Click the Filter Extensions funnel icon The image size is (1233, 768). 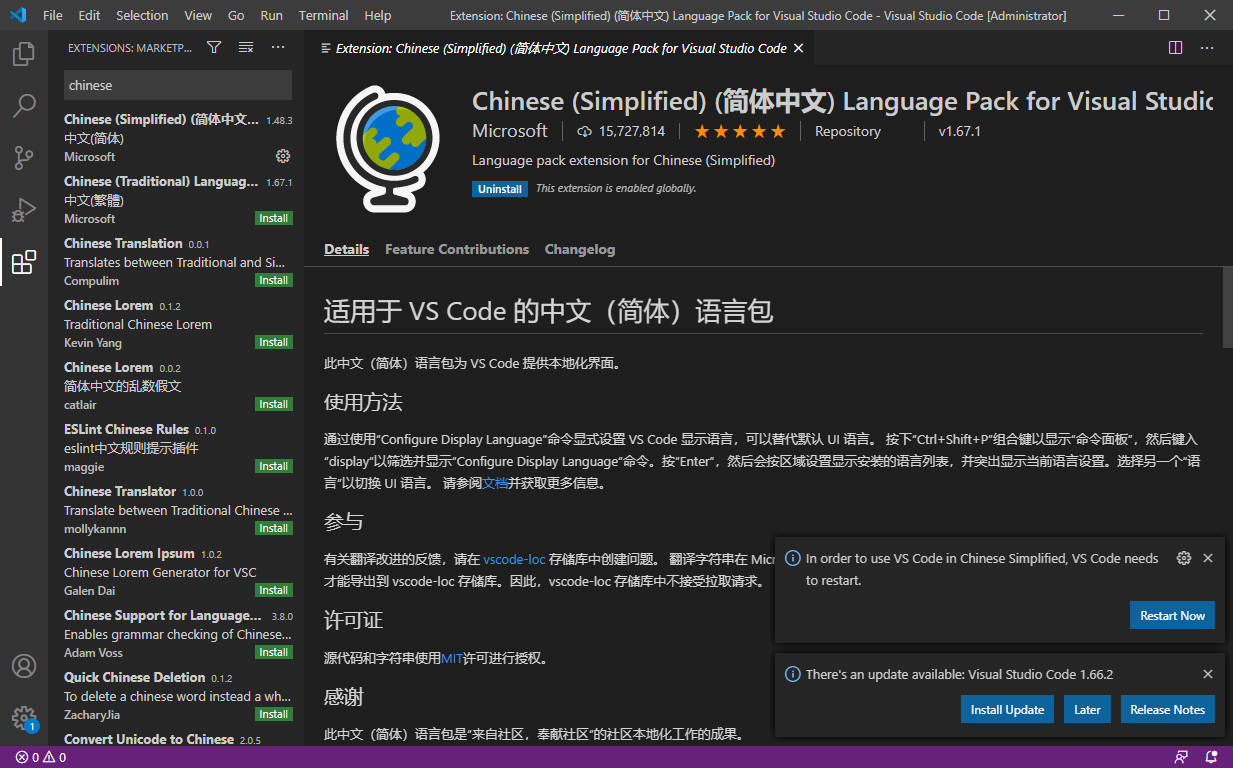tap(214, 47)
